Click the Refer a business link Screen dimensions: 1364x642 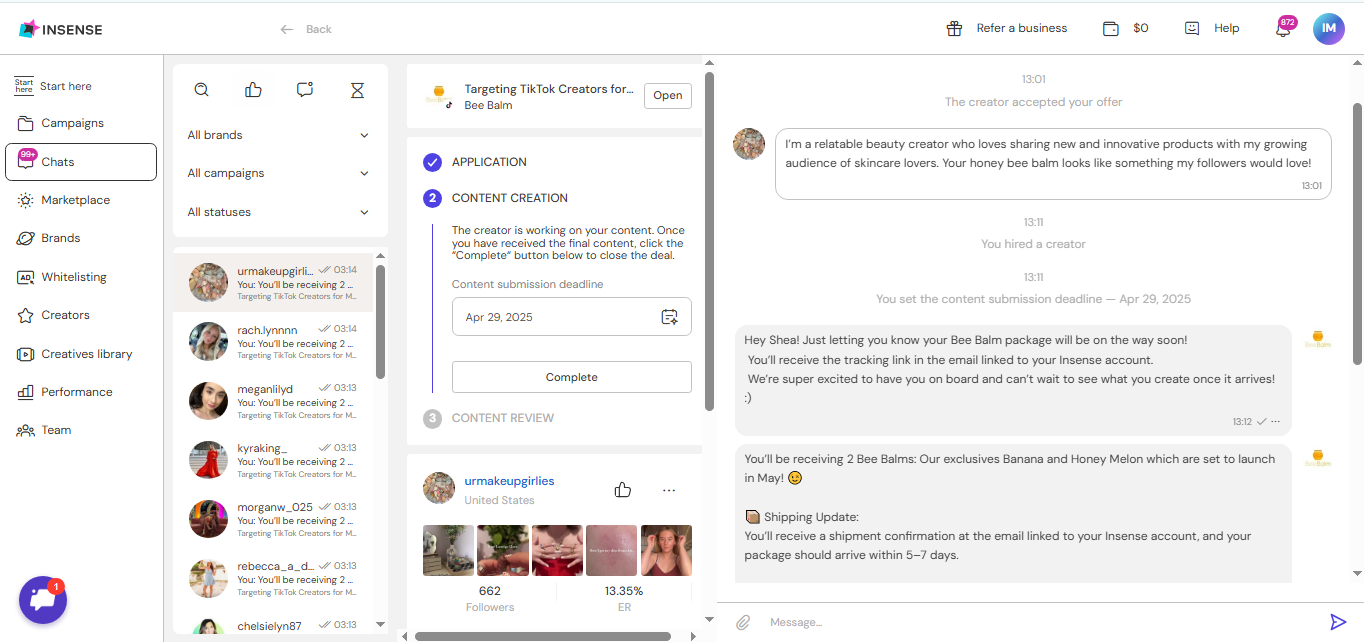[1022, 28]
